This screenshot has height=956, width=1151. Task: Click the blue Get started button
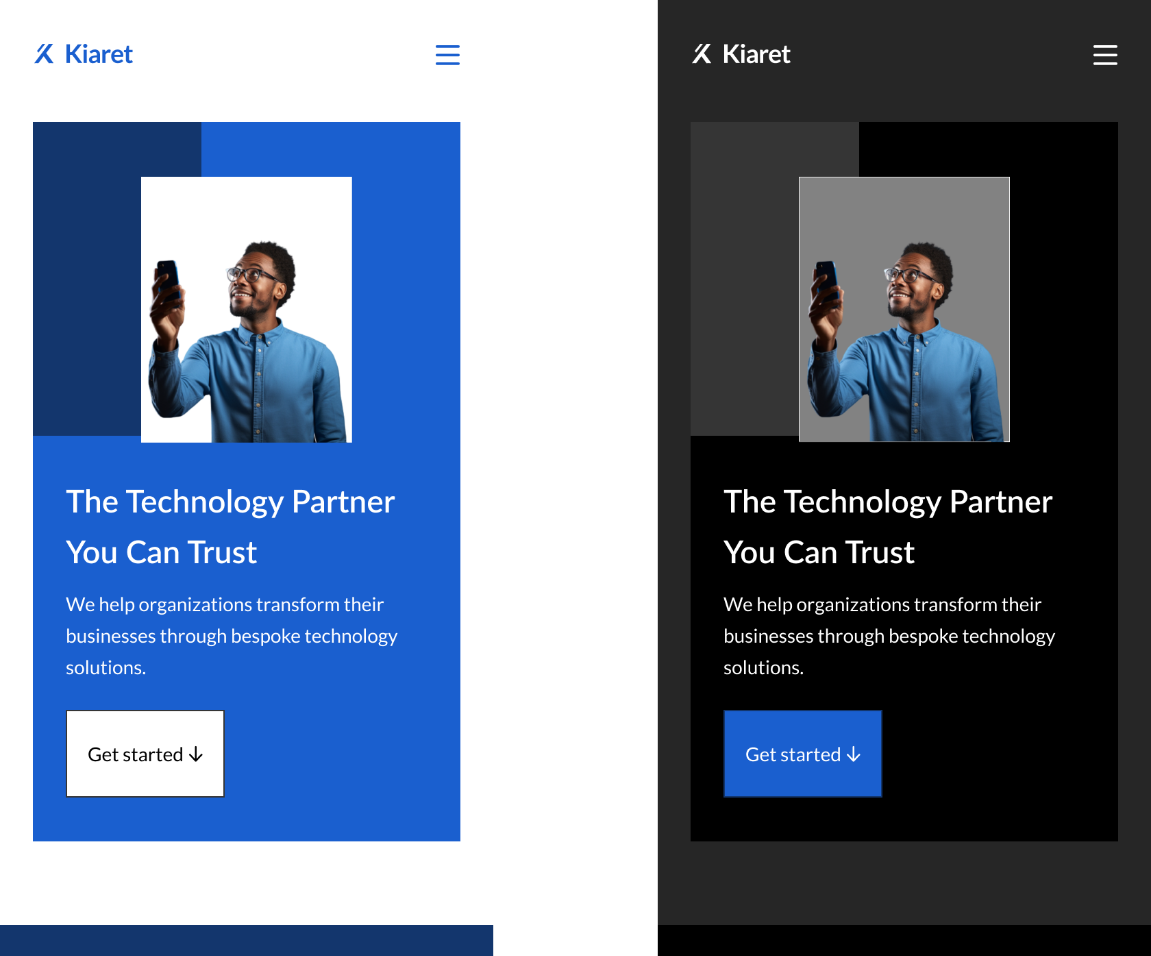click(802, 753)
